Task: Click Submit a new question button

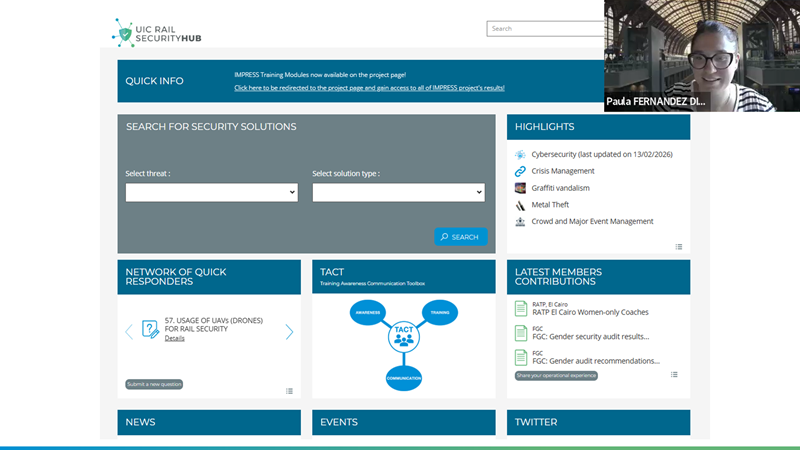Action: point(154,384)
